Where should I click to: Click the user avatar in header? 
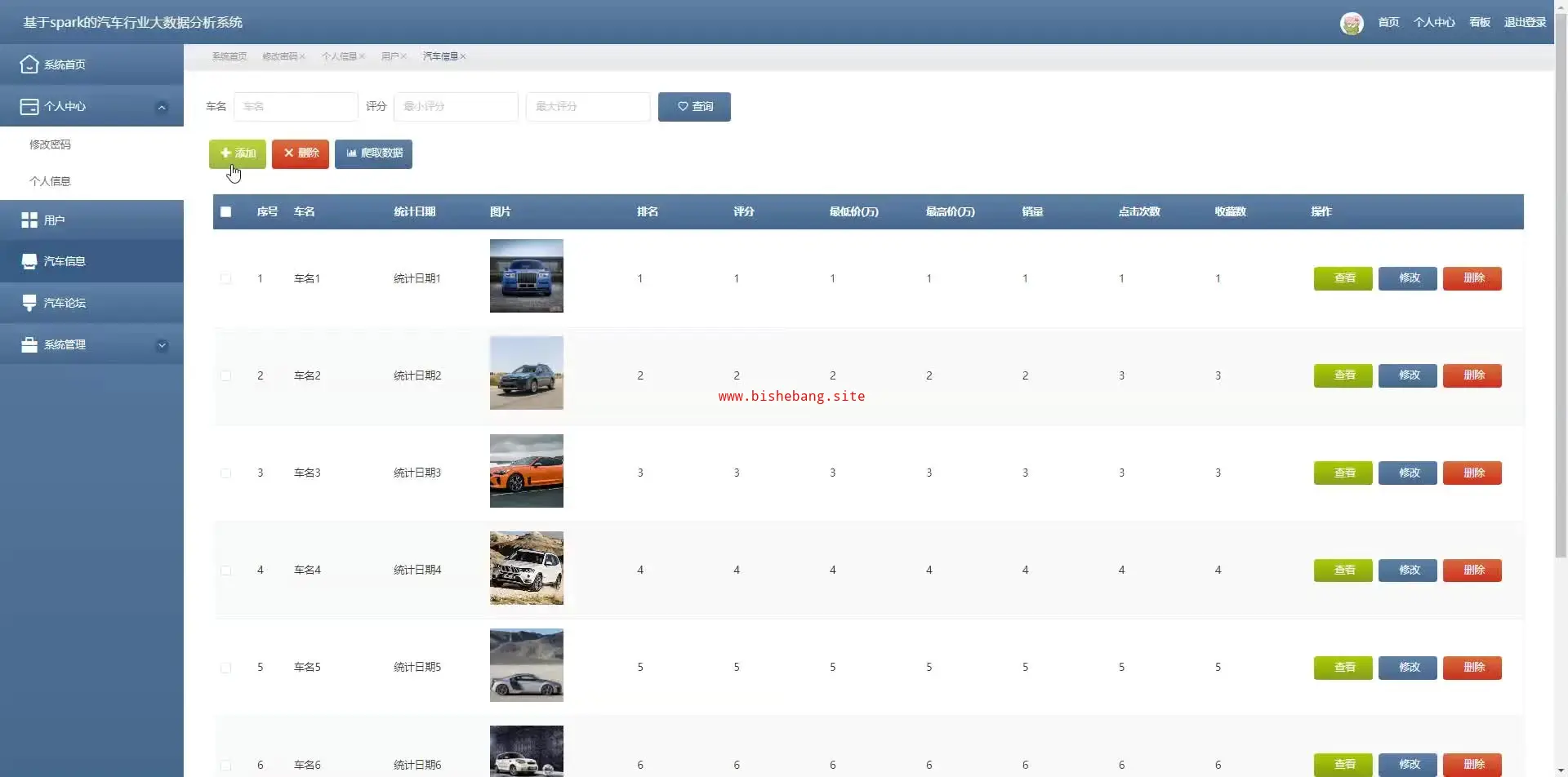pos(1352,23)
